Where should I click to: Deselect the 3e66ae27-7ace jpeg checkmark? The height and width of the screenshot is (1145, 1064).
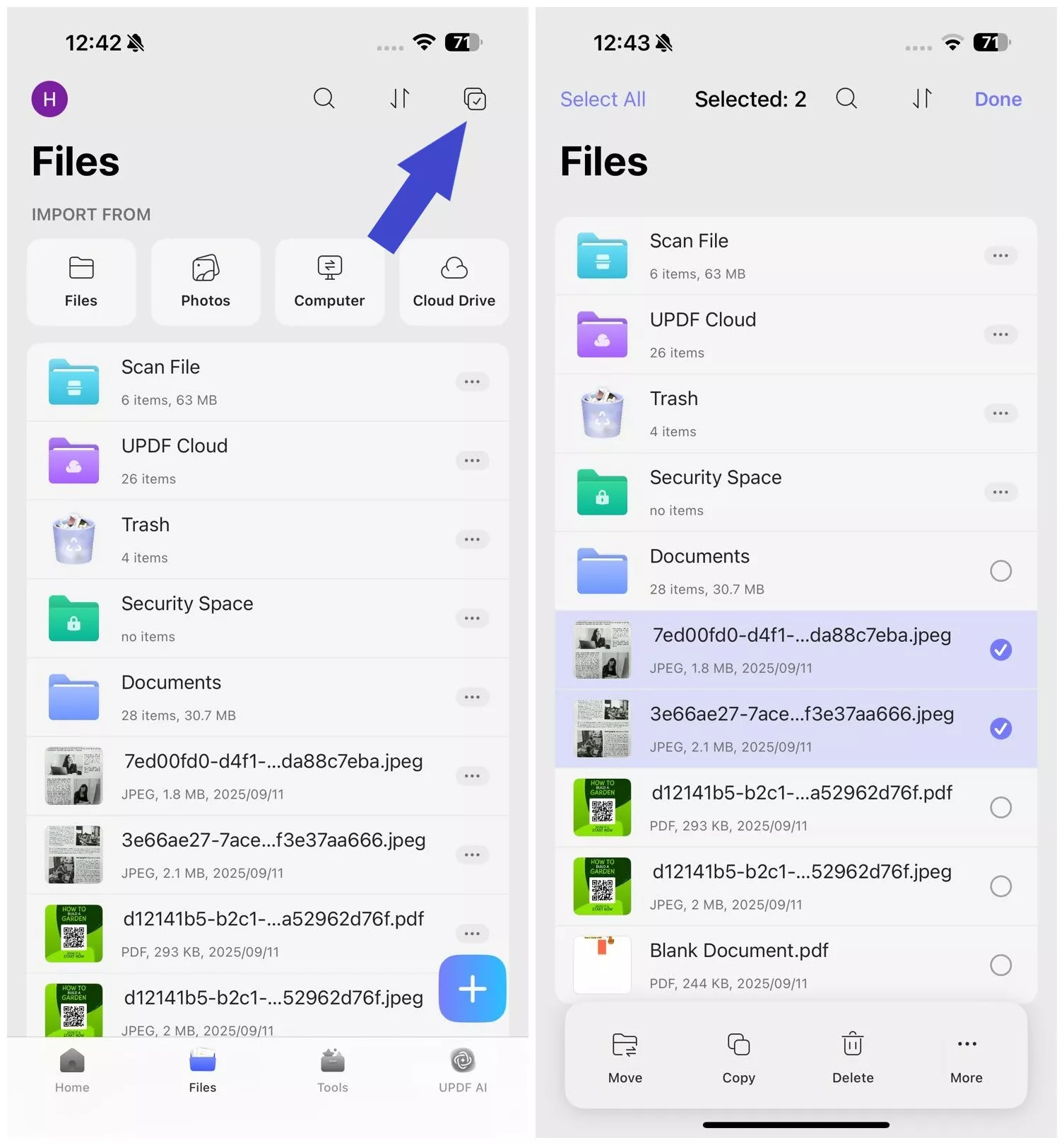[1000, 728]
